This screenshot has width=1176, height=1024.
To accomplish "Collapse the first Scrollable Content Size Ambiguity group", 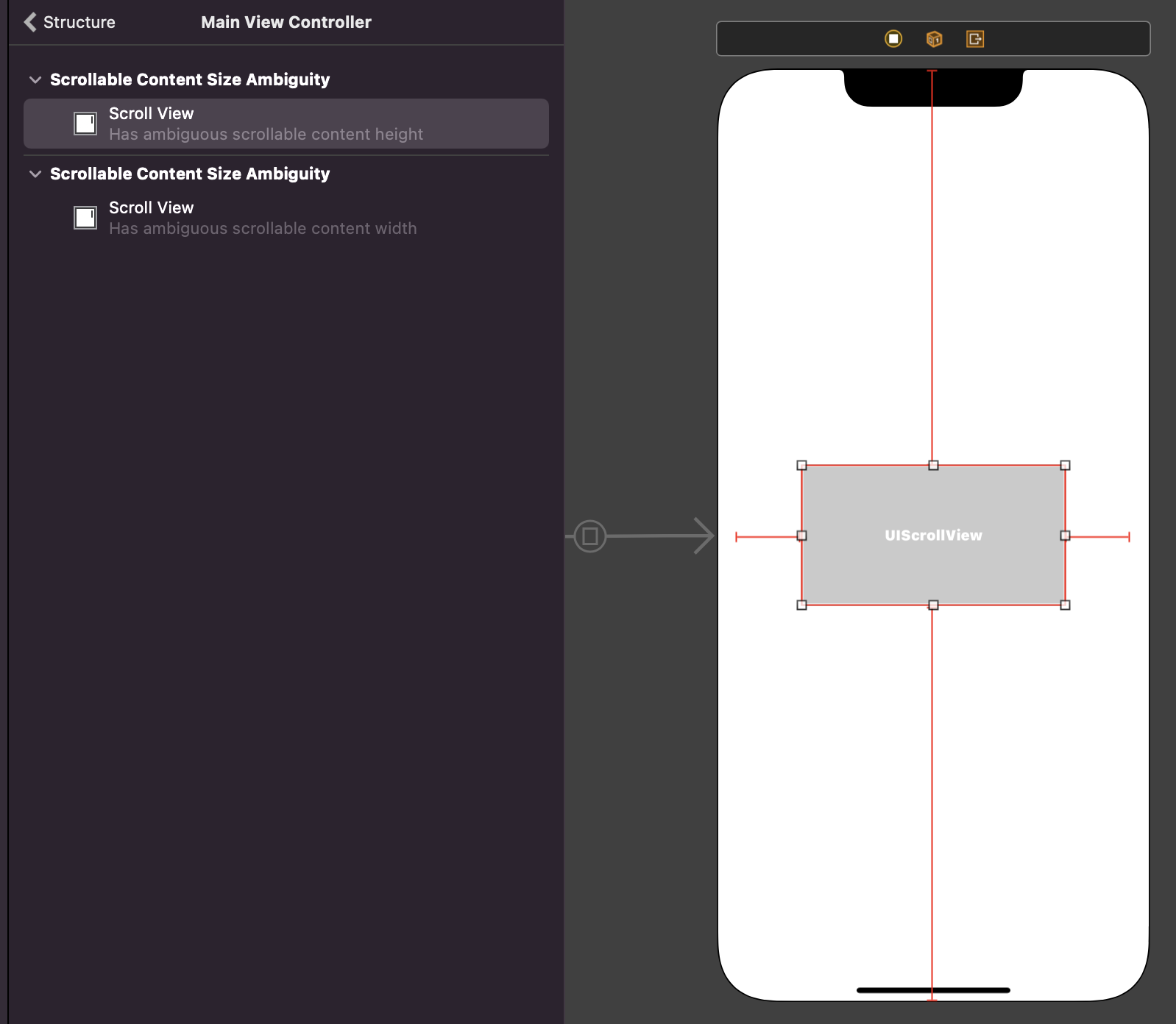I will click(x=35, y=79).
